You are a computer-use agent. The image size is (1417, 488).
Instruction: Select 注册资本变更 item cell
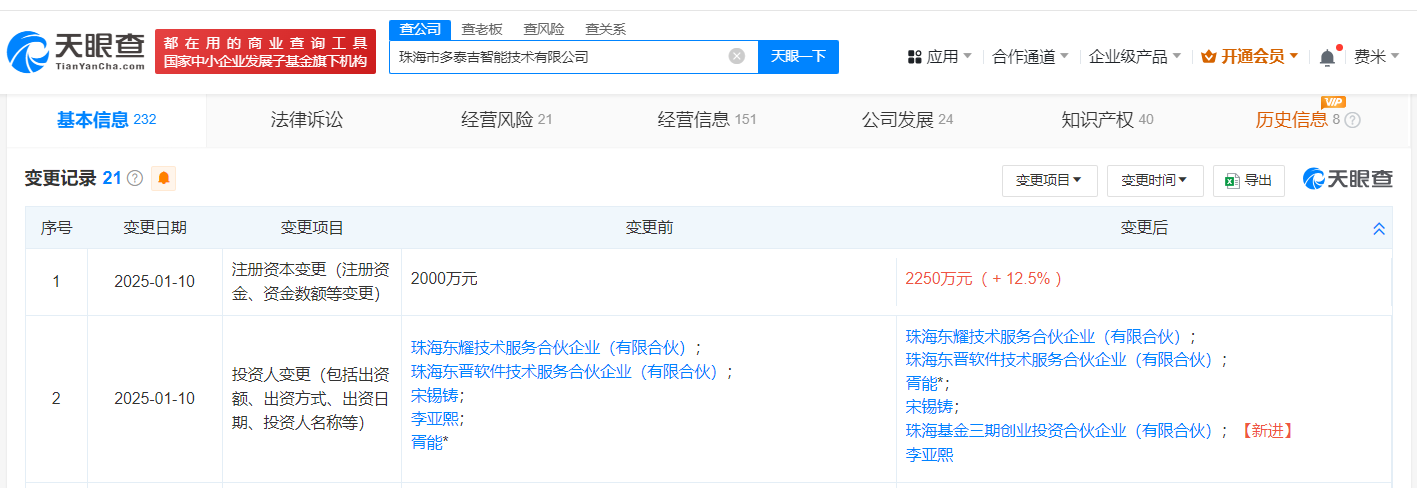click(x=312, y=281)
